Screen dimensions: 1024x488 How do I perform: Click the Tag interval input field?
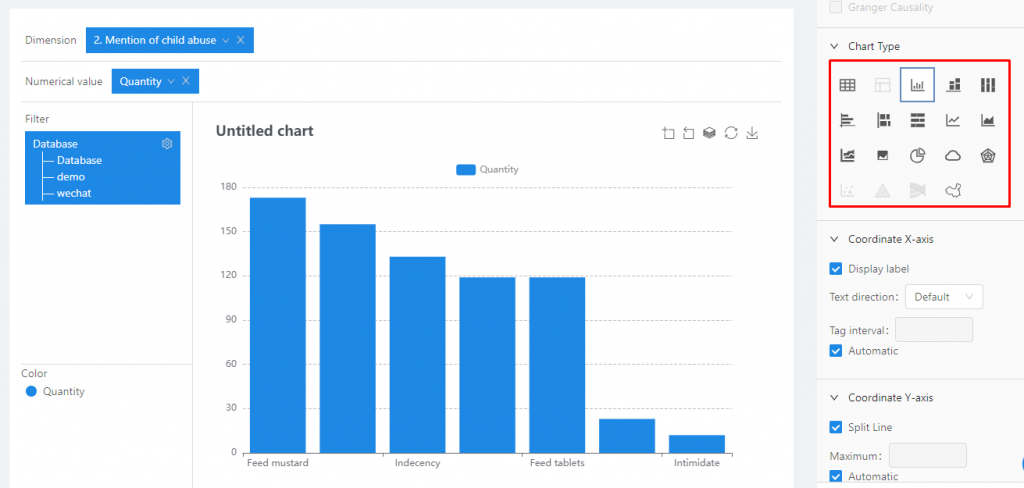[x=933, y=330]
